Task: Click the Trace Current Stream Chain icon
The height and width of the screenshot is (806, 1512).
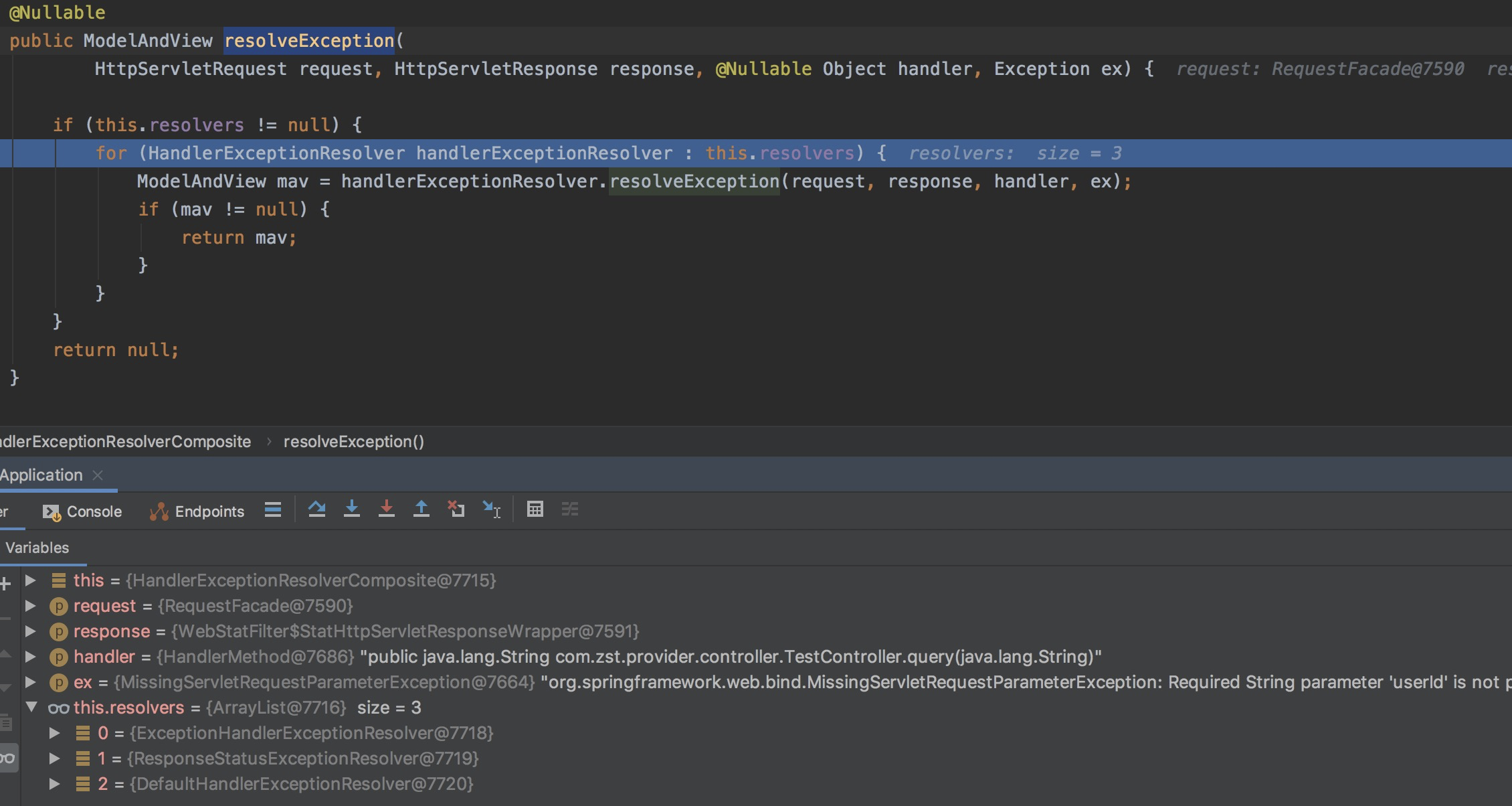Action: (570, 510)
